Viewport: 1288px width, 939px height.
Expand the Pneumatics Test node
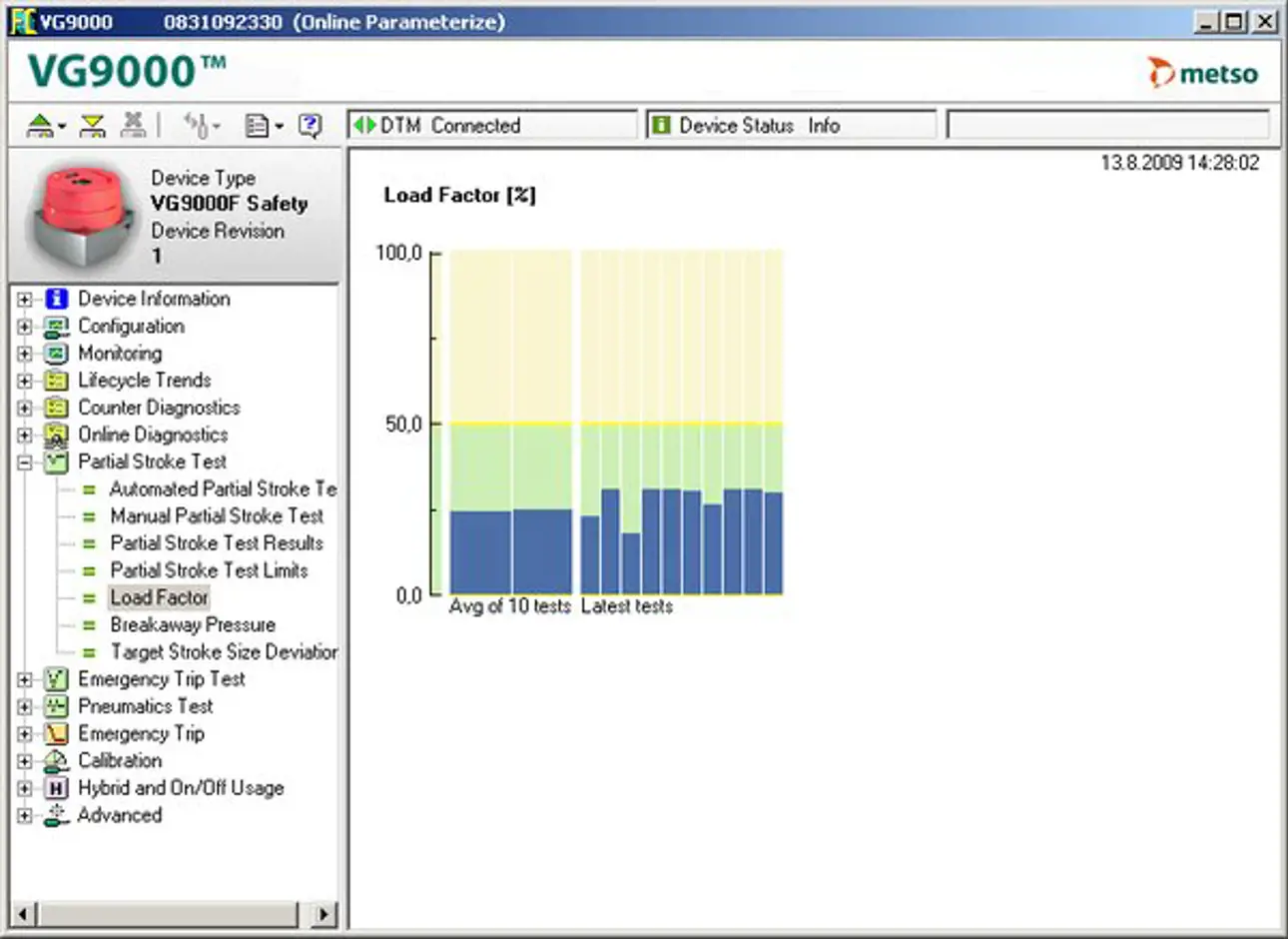25,706
